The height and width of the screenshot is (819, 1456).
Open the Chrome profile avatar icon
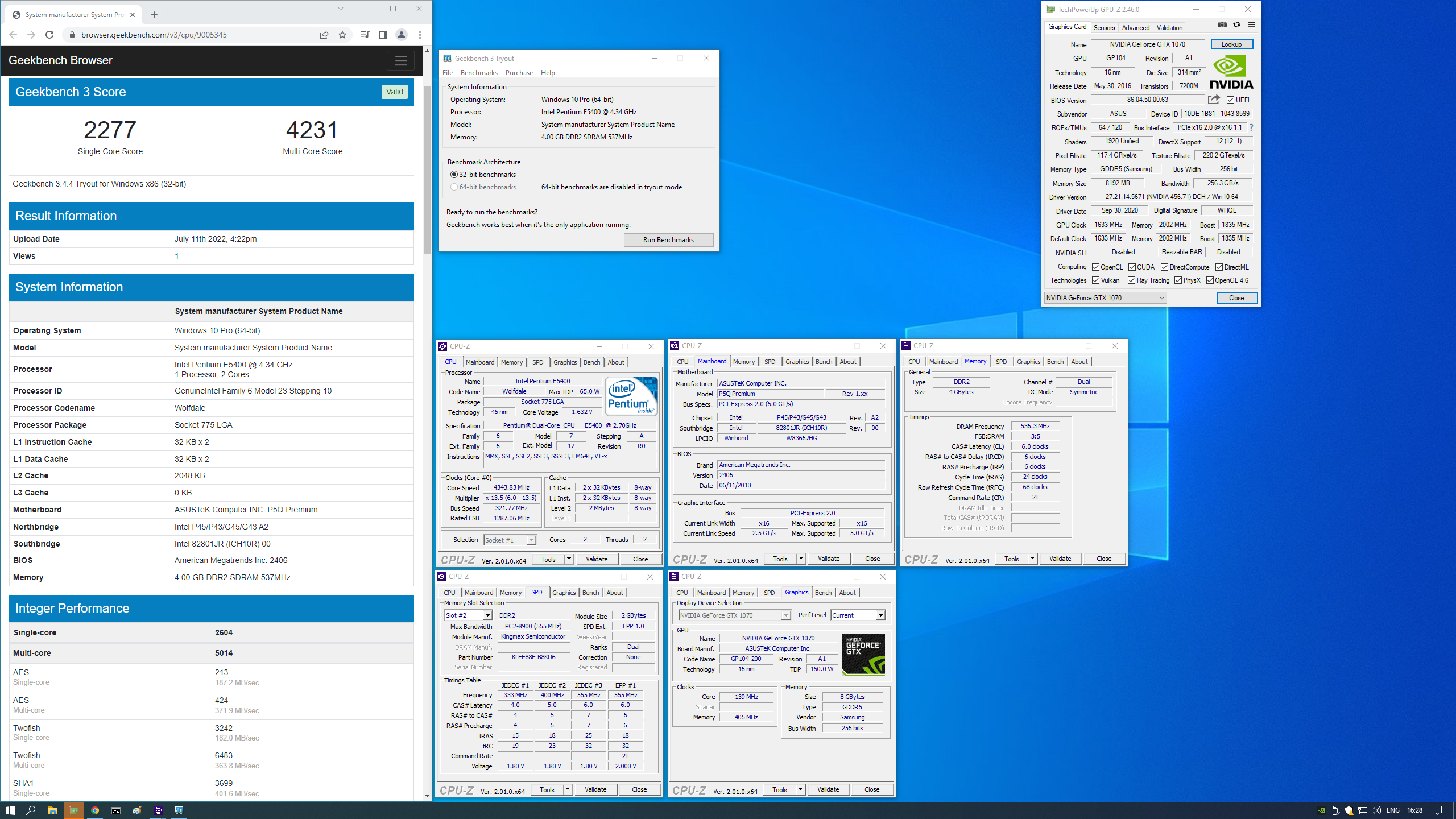401,35
